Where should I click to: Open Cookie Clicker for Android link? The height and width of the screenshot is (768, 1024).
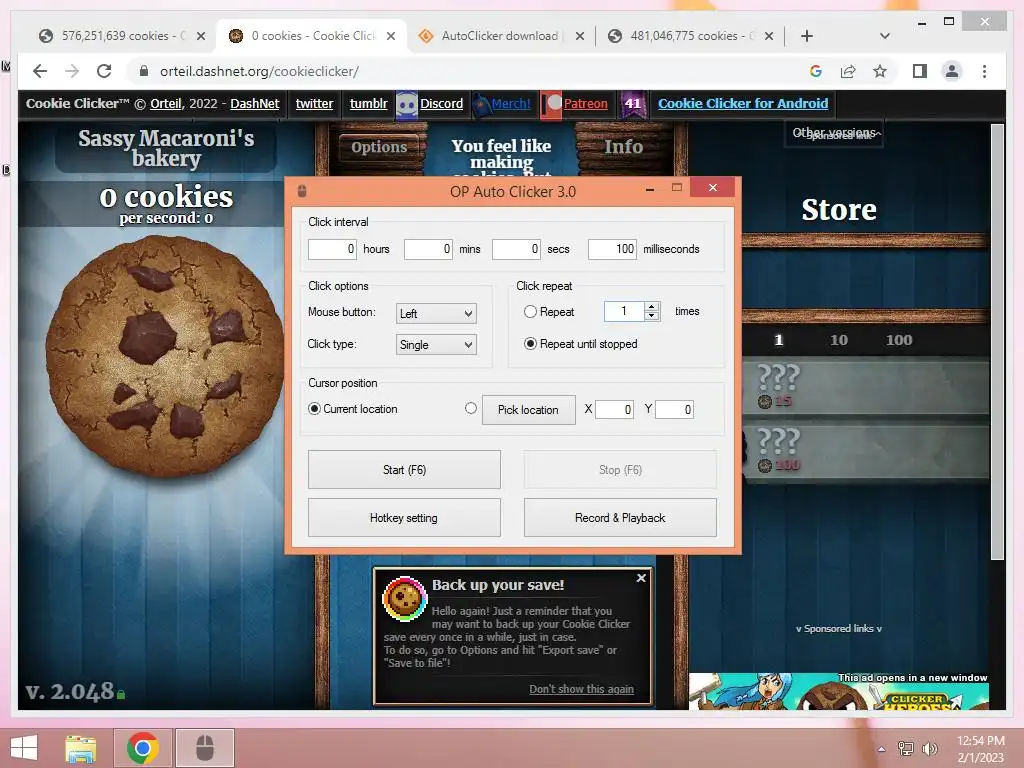click(x=743, y=104)
